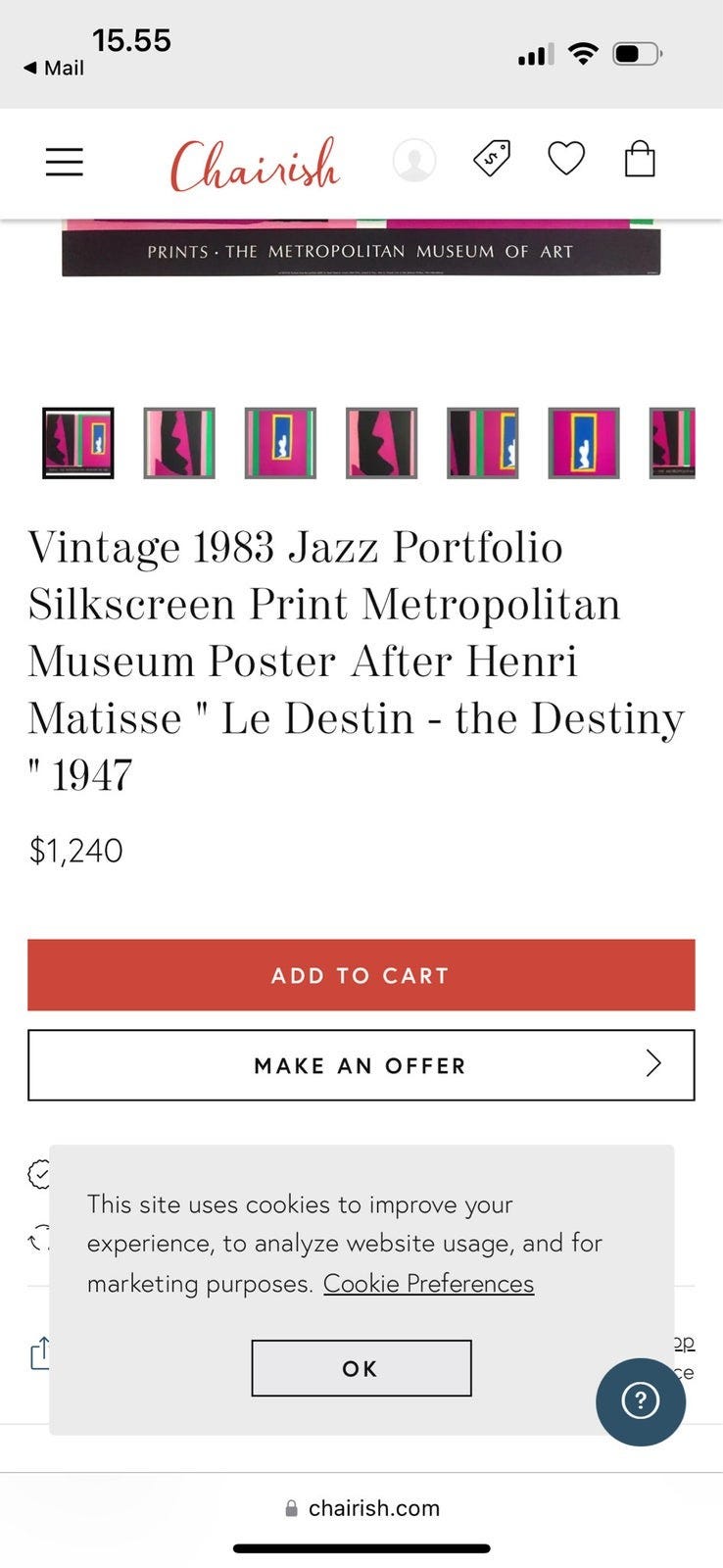Accept cookies with OK button

click(361, 1368)
